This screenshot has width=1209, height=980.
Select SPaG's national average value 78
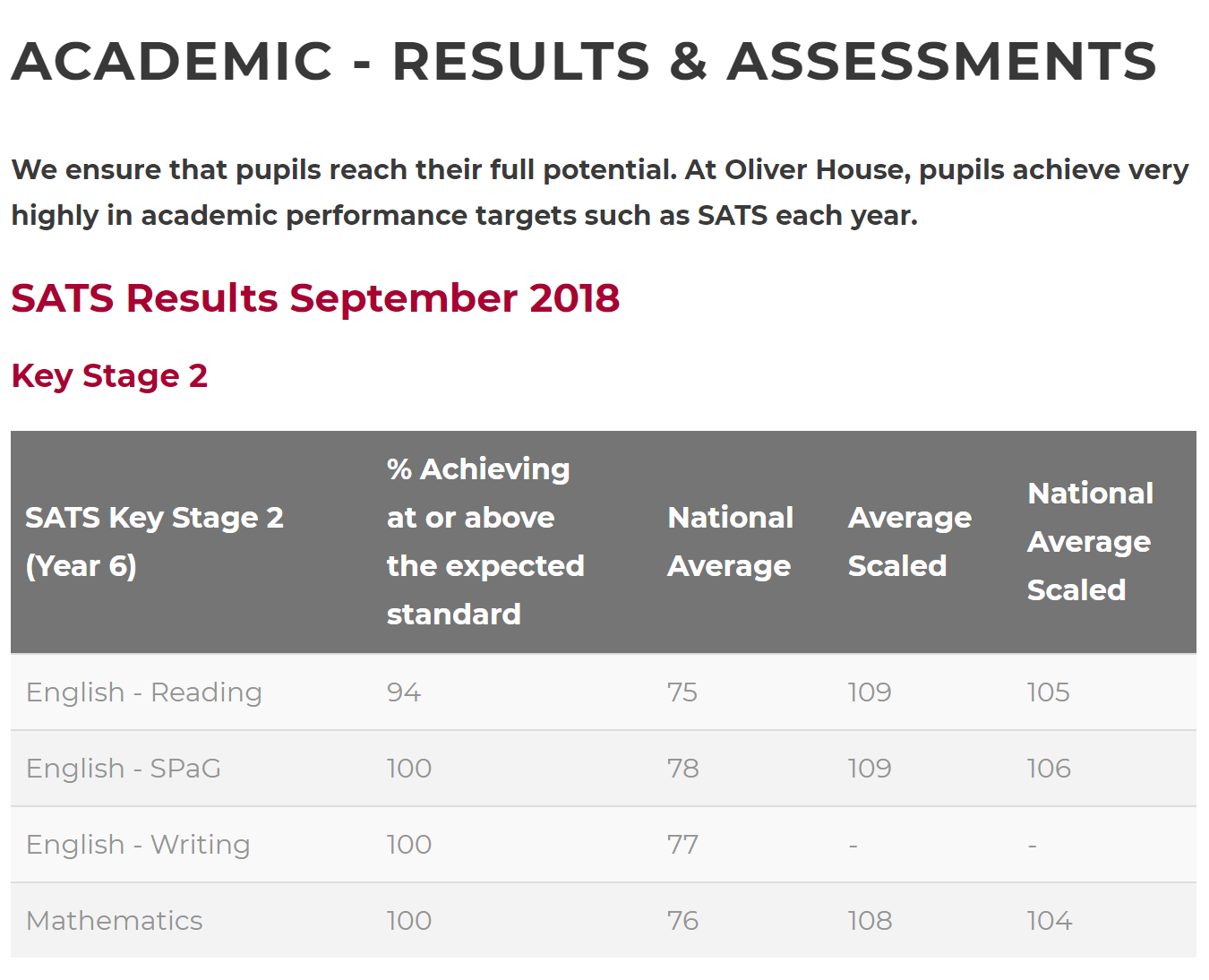click(x=683, y=769)
